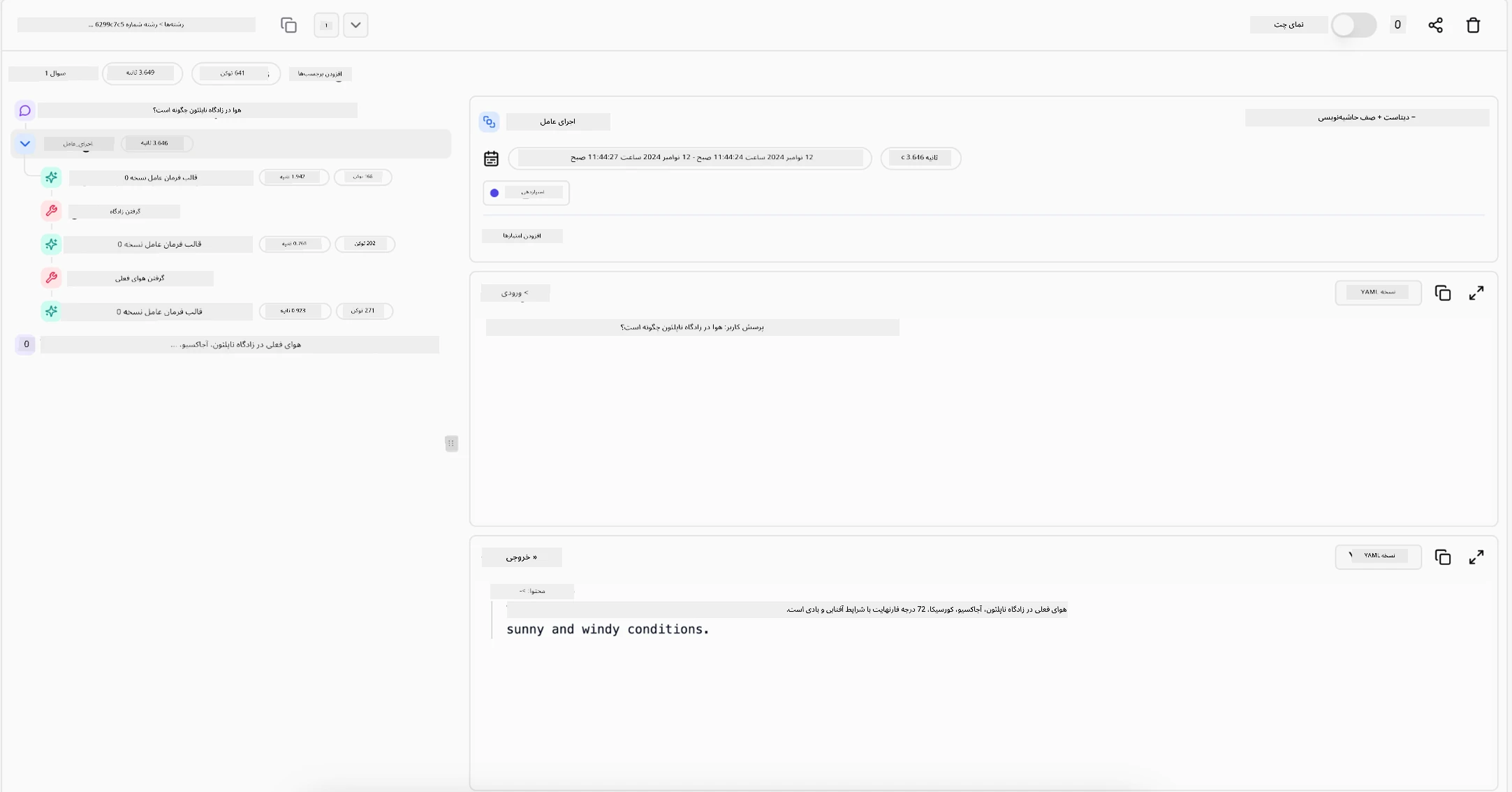Click the افزودن برچسب‌ها add tags button
The height and width of the screenshot is (792, 1512).
click(320, 74)
